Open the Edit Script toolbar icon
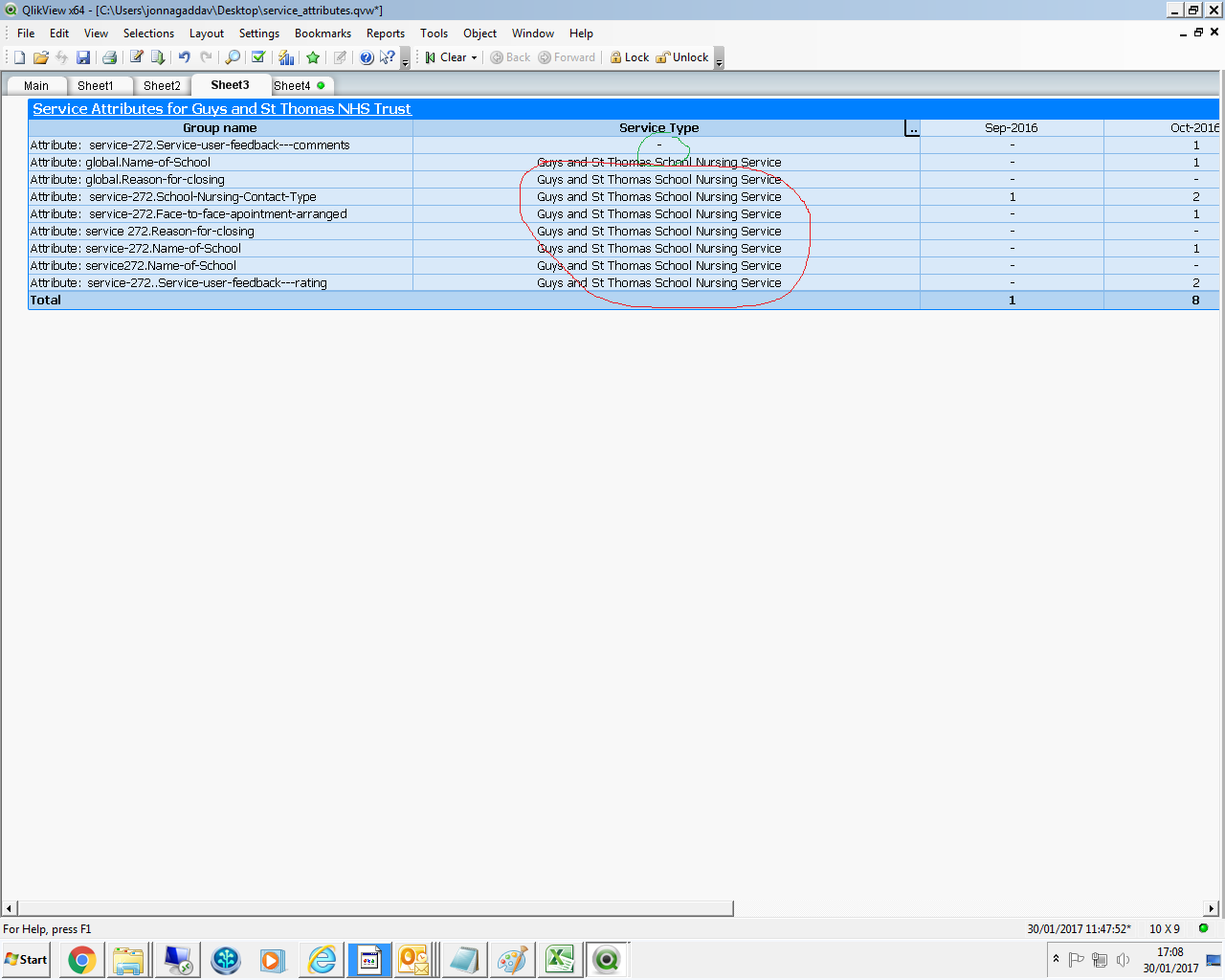The width and height of the screenshot is (1225, 980). (x=137, y=57)
